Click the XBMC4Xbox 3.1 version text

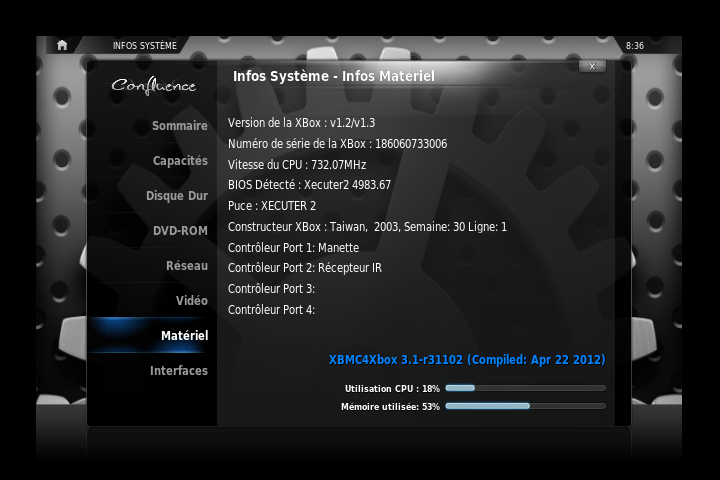tap(467, 359)
